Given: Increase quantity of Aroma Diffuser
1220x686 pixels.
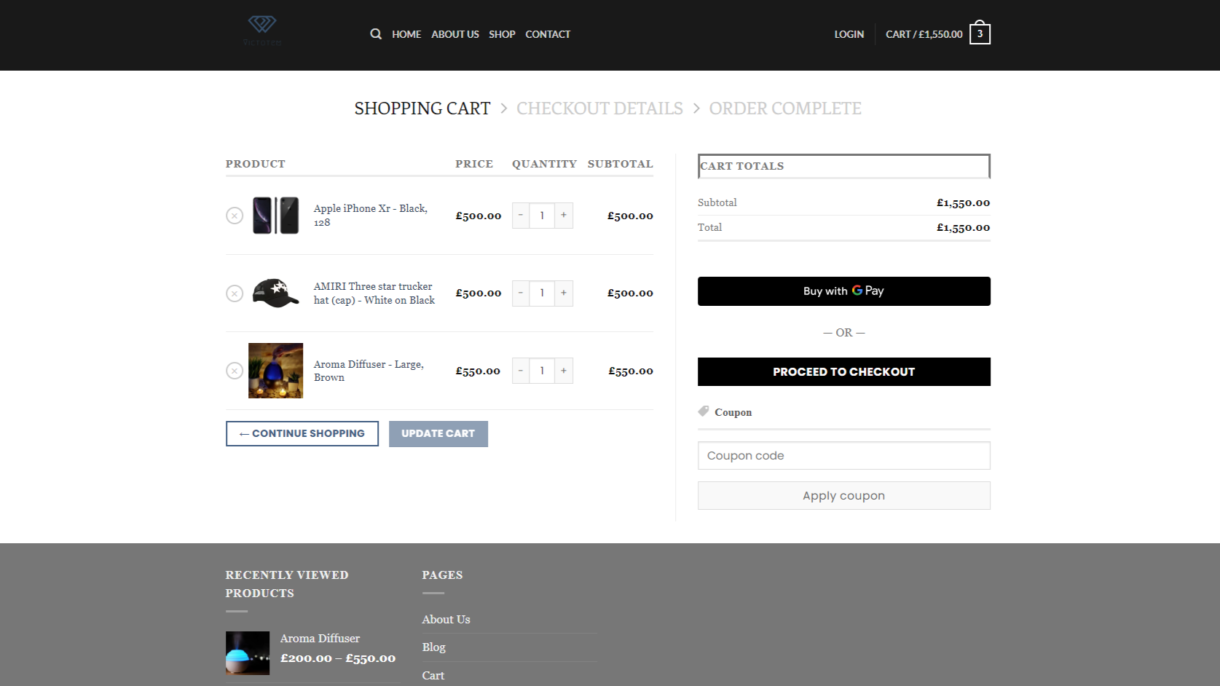Looking at the screenshot, I should tap(564, 370).
